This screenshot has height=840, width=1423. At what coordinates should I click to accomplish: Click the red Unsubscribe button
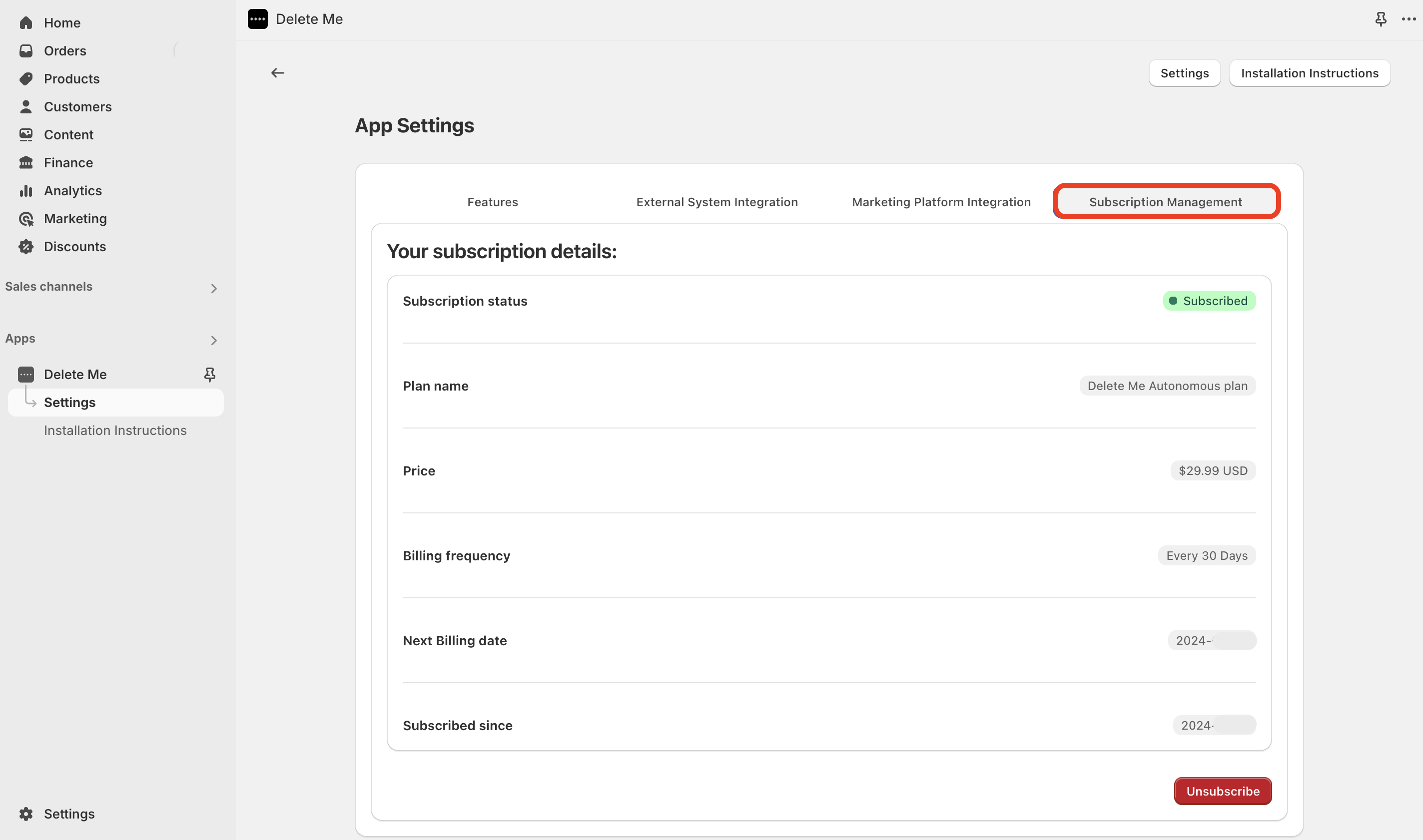[x=1223, y=791]
